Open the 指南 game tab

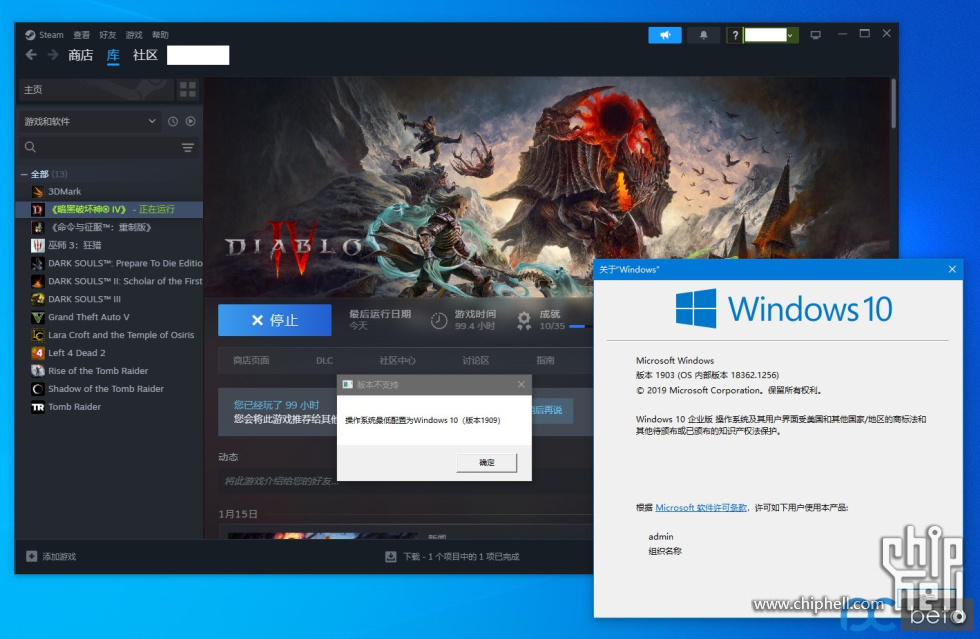pos(545,360)
